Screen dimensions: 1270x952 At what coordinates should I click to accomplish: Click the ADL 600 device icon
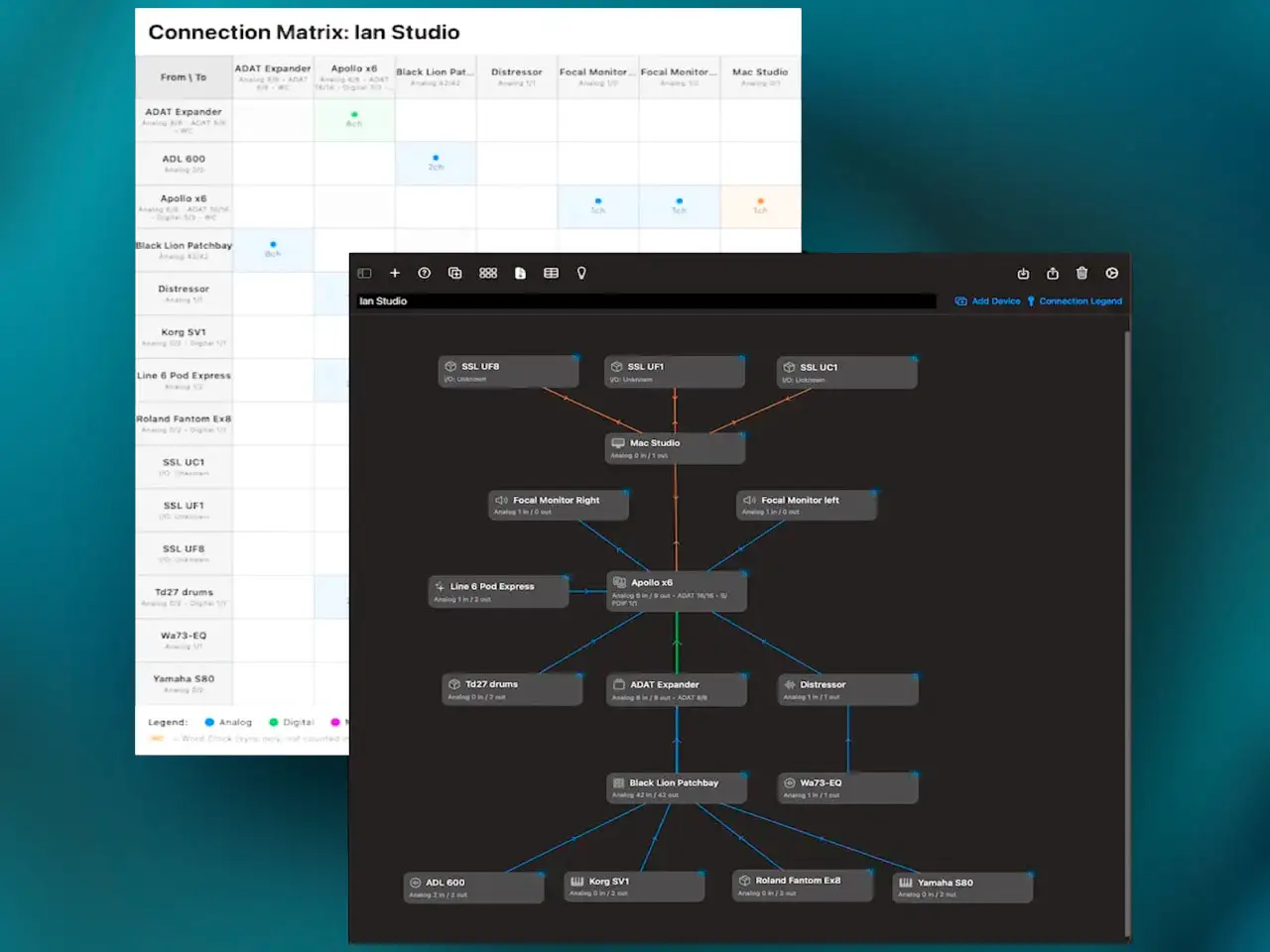tap(416, 882)
